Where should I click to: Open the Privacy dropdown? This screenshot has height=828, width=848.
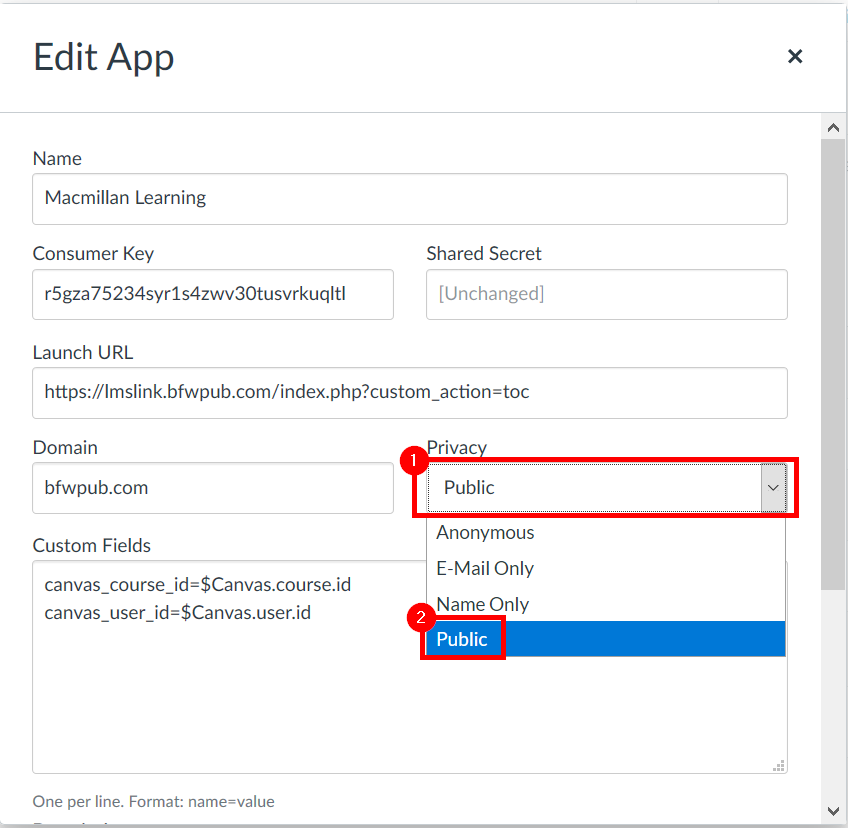click(x=606, y=488)
